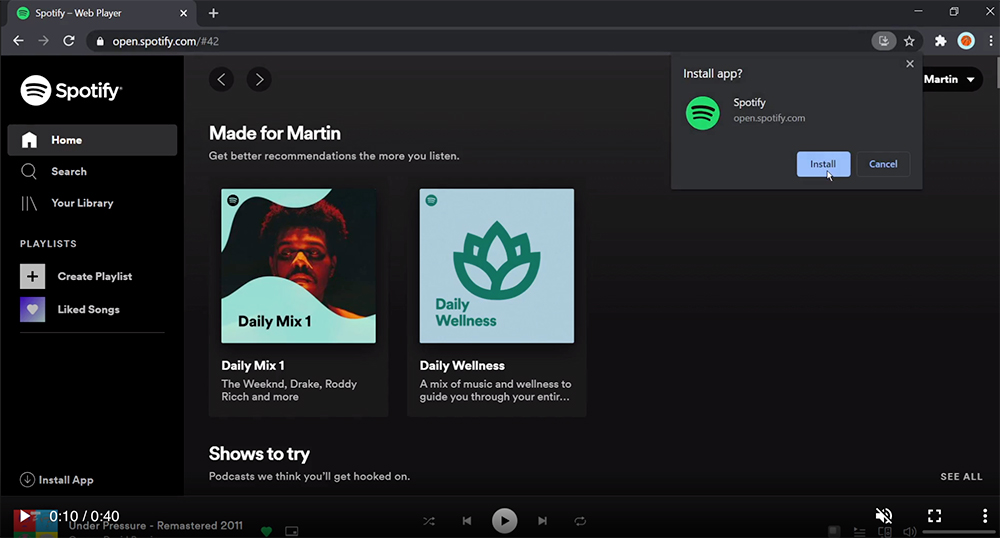Close the Install app popup with X
Viewport: 1000px width, 538px height.
pos(910,64)
